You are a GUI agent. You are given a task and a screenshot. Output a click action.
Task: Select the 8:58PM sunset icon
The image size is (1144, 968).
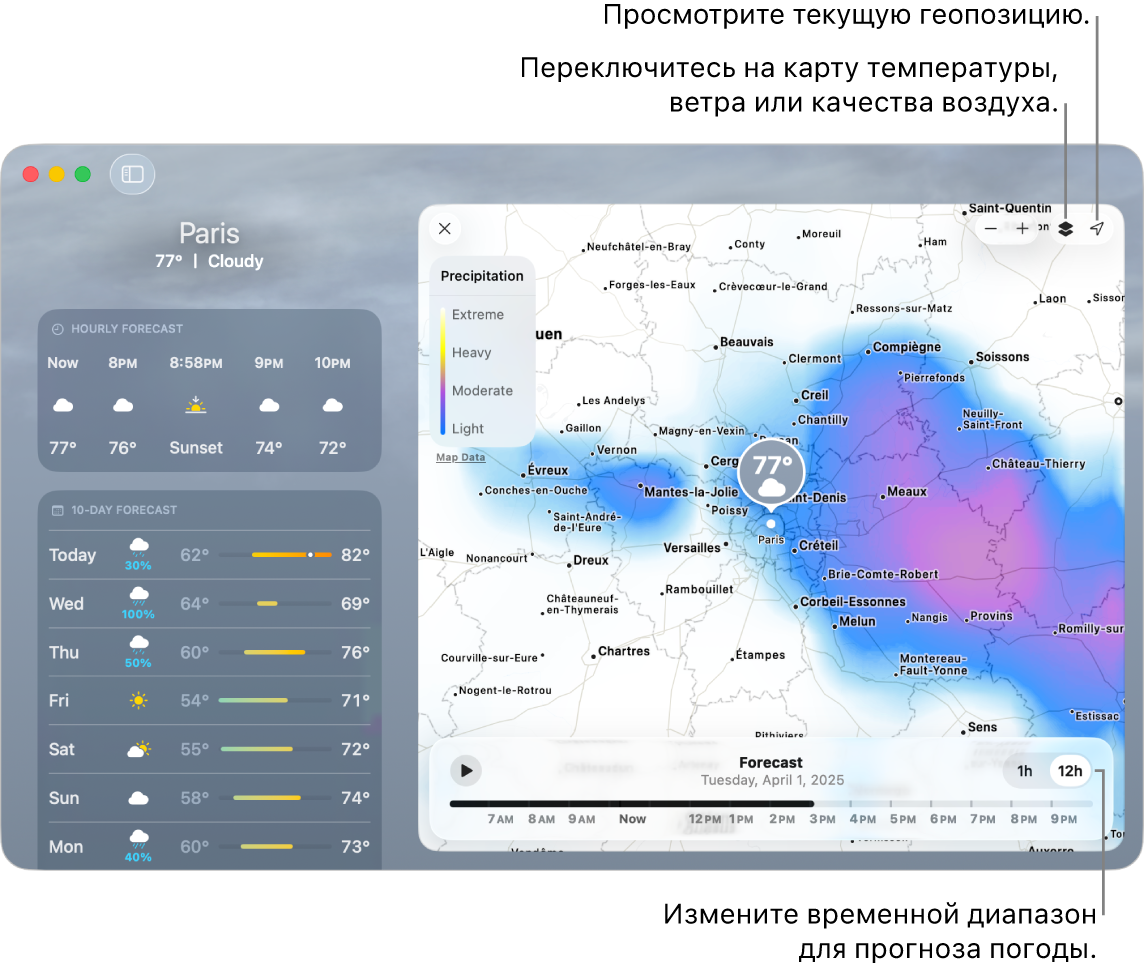tap(196, 405)
